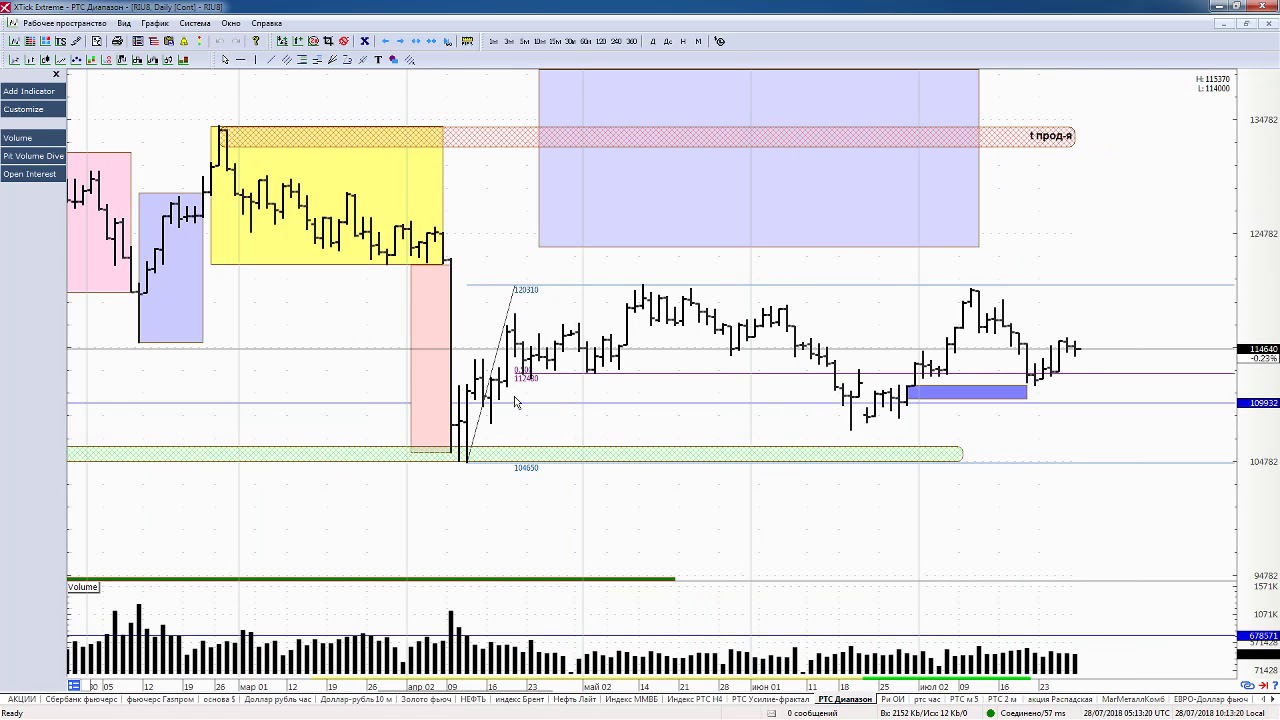
Task: Click the scroll chart left arrow
Action: 386,41
